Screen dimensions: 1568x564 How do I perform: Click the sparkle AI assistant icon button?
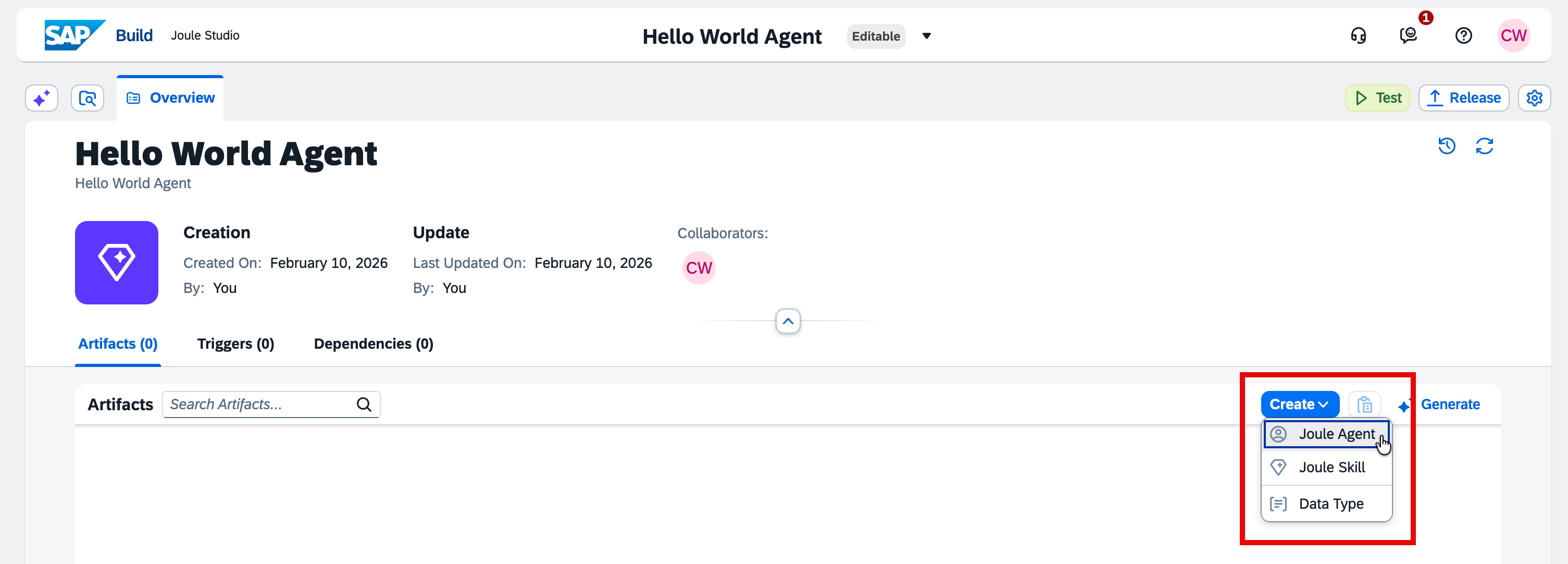tap(41, 98)
